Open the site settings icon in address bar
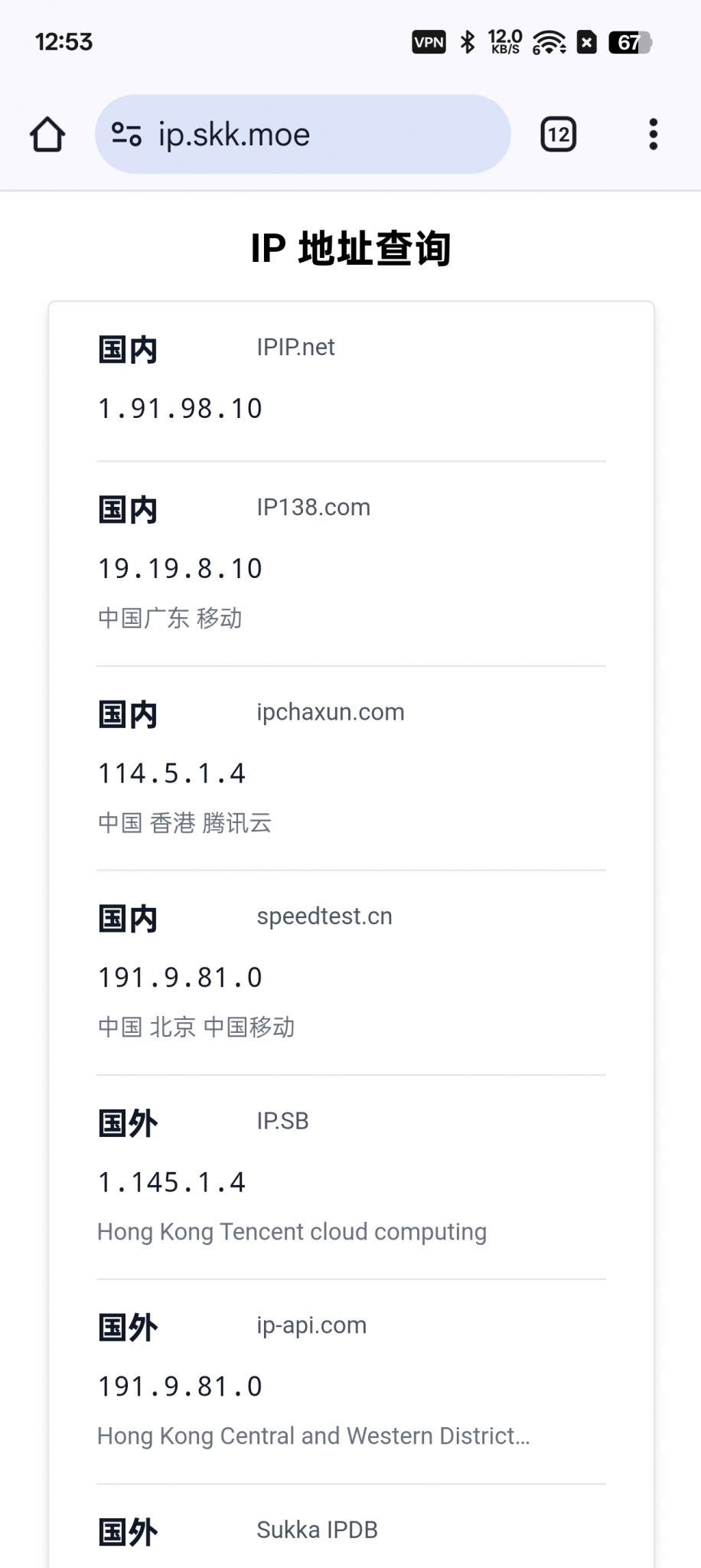 point(126,135)
